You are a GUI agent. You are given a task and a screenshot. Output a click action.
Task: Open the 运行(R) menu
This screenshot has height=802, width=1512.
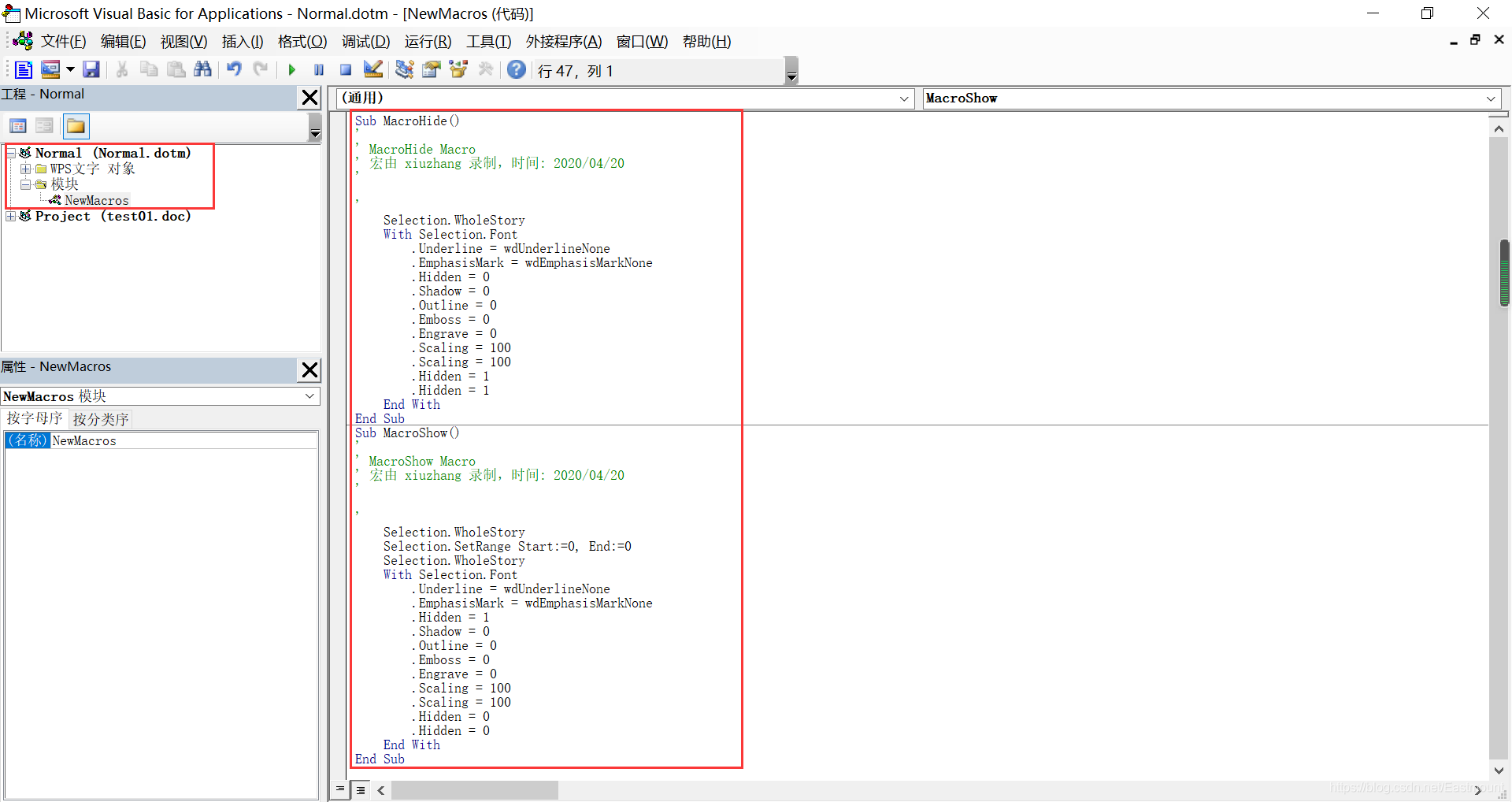tap(428, 42)
